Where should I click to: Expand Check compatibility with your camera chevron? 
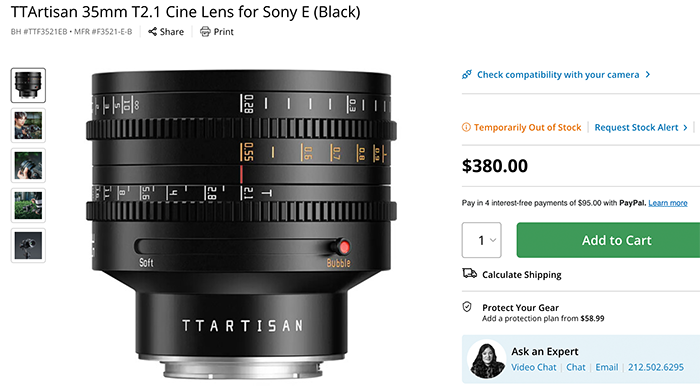648,75
